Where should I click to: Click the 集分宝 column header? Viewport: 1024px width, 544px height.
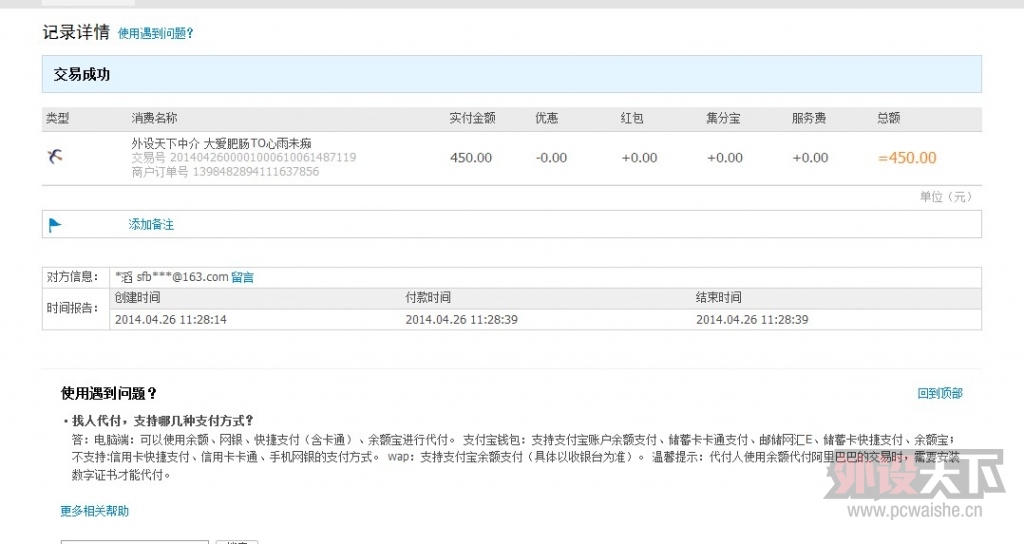(x=723, y=118)
